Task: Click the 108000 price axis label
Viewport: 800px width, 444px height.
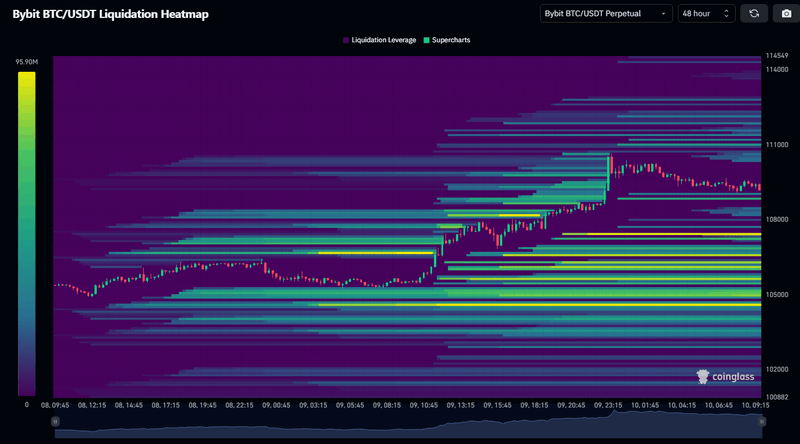Action: 777,219
